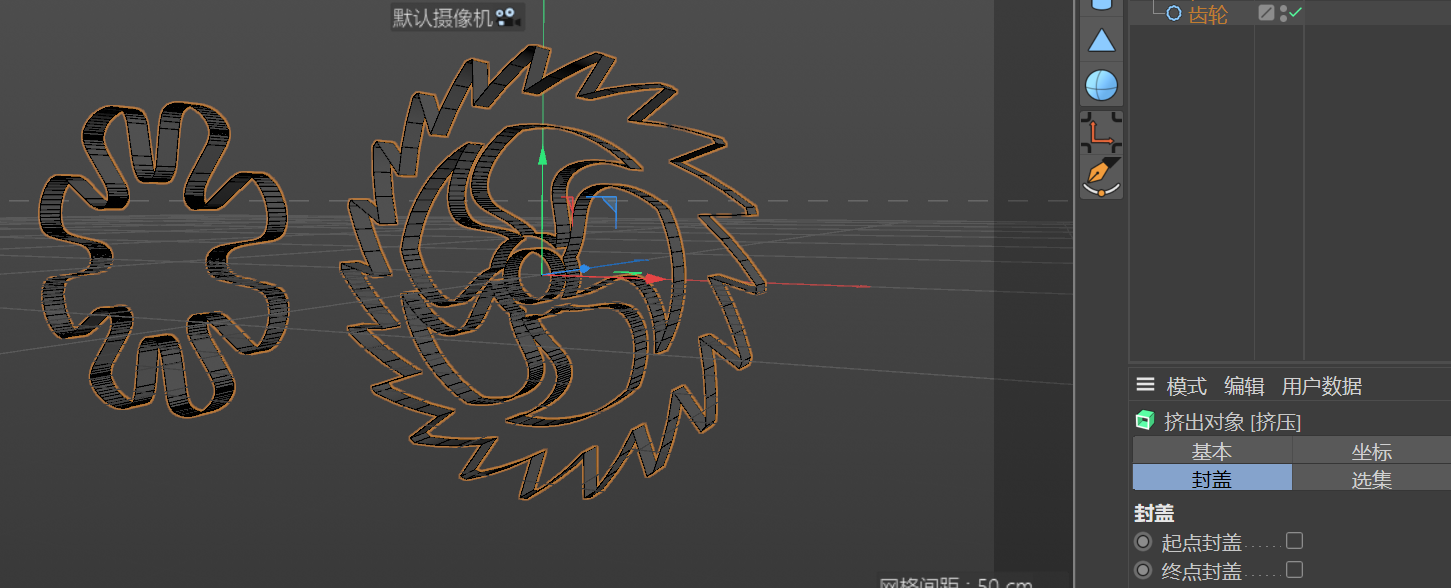Click the keyframe dot beside 终点封盖
Image resolution: width=1451 pixels, height=588 pixels.
point(1143,571)
